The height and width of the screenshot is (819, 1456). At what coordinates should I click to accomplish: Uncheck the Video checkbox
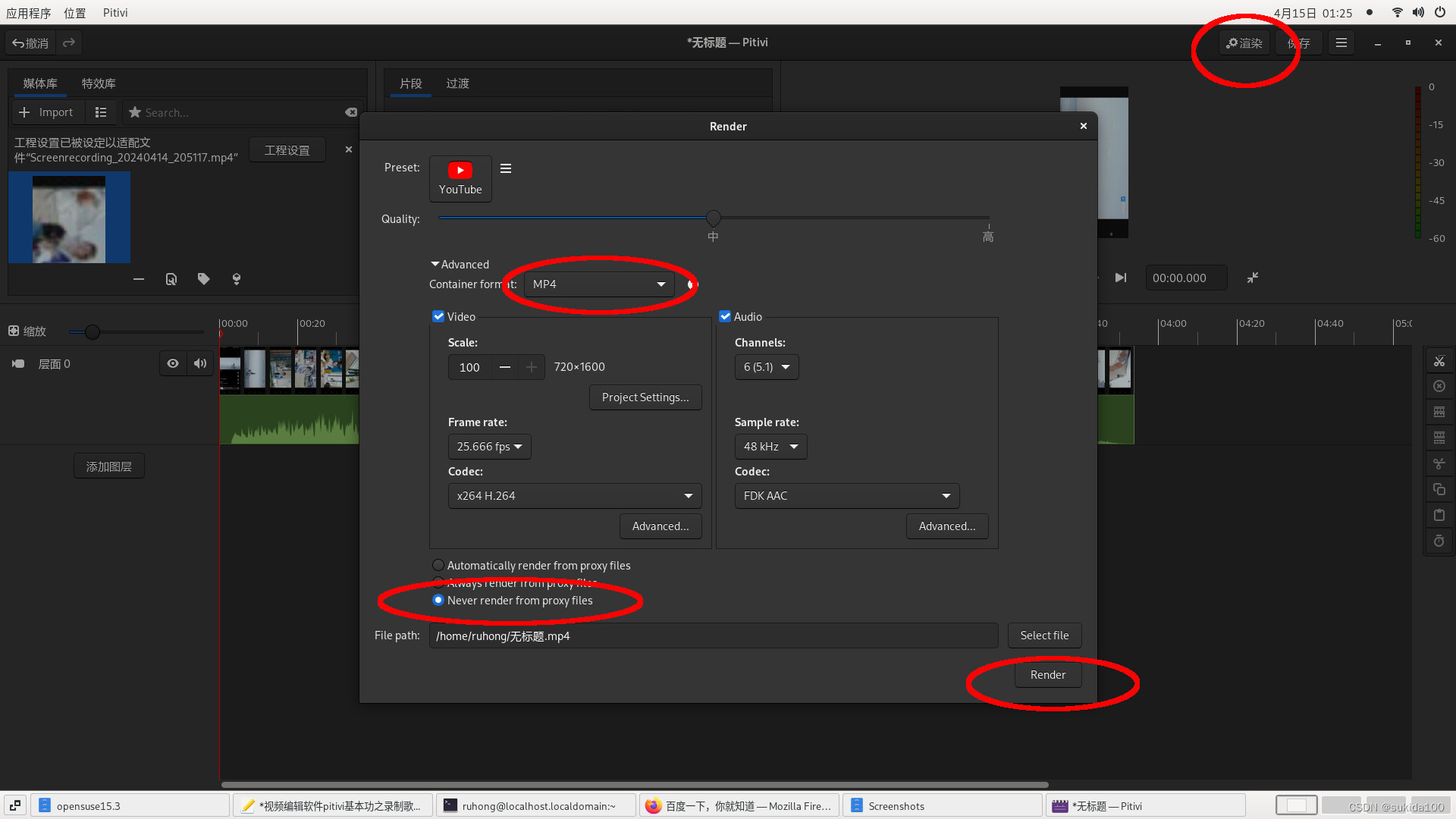438,317
